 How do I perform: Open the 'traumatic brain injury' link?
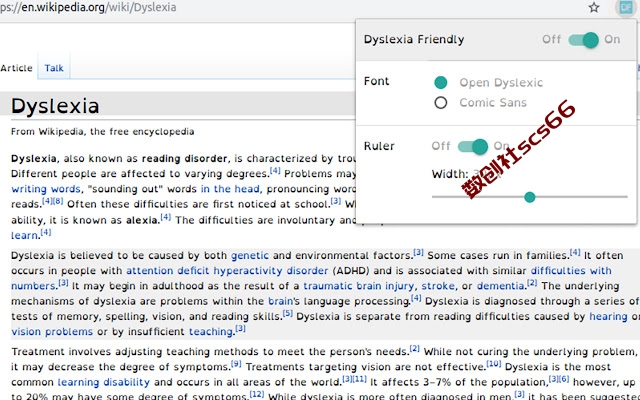(x=359, y=286)
